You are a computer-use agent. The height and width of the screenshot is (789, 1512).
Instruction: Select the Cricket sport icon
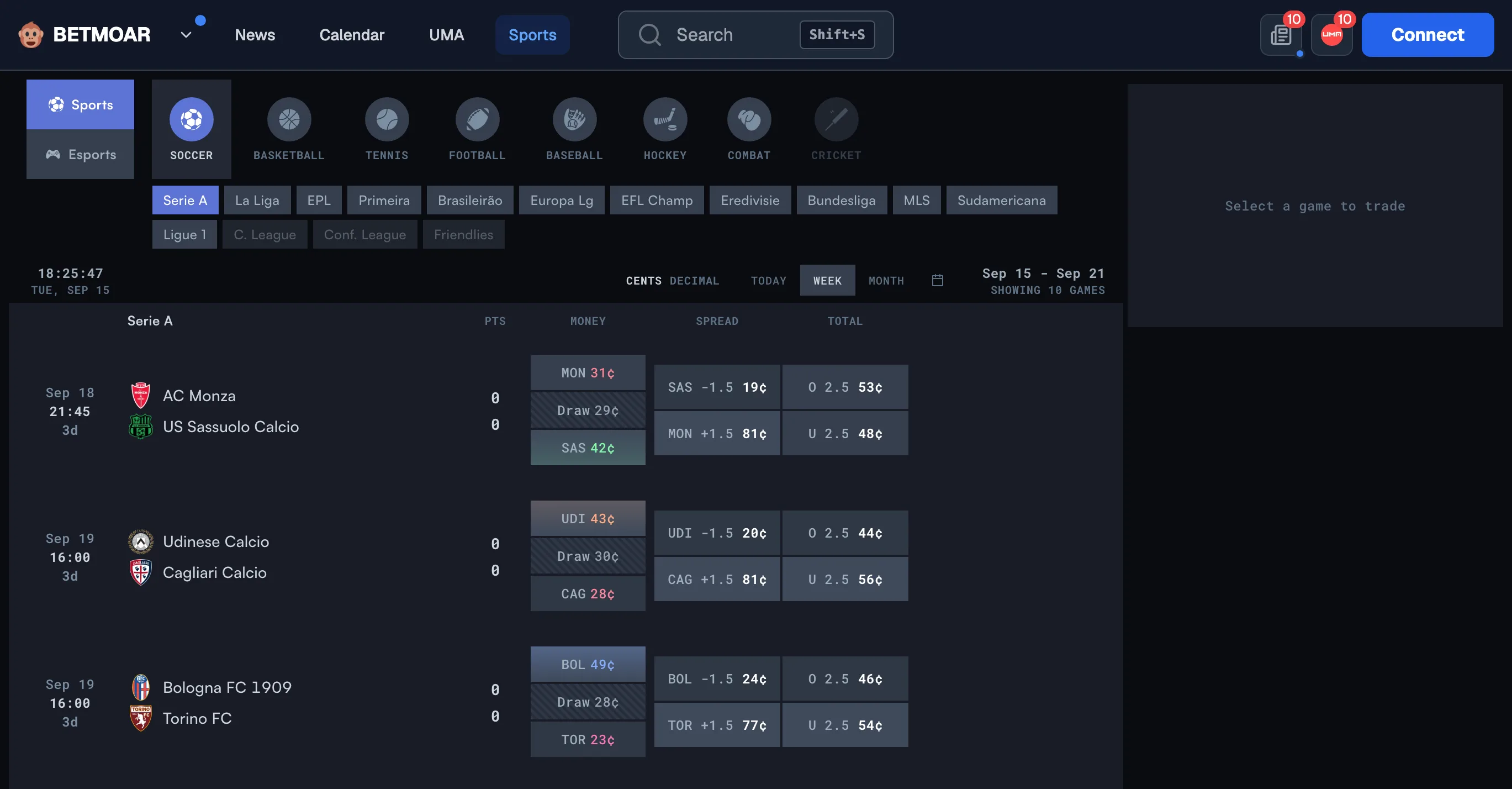[836, 119]
